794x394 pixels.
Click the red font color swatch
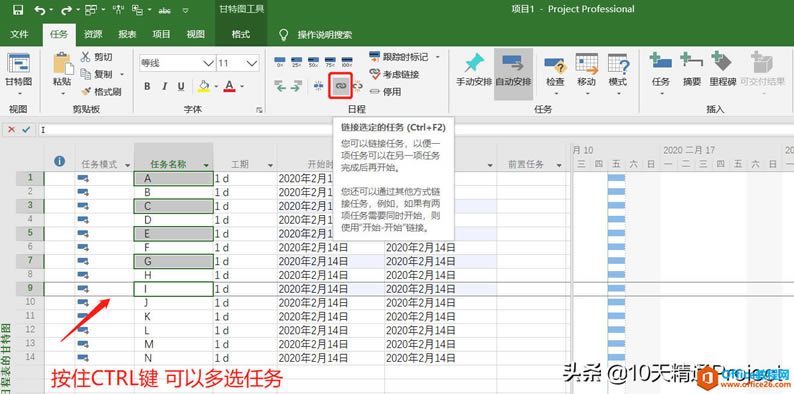click(229, 87)
